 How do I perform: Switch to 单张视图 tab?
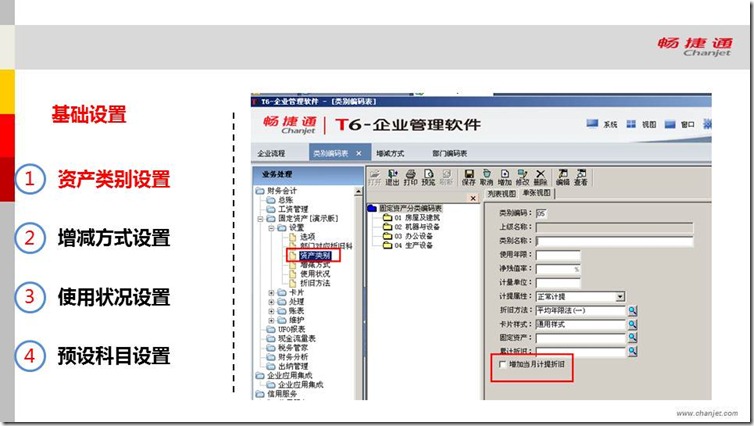click(537, 193)
